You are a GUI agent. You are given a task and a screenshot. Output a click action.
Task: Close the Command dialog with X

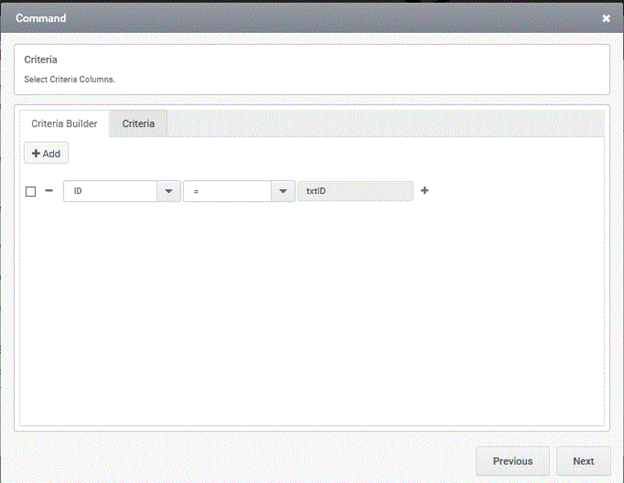(606, 18)
